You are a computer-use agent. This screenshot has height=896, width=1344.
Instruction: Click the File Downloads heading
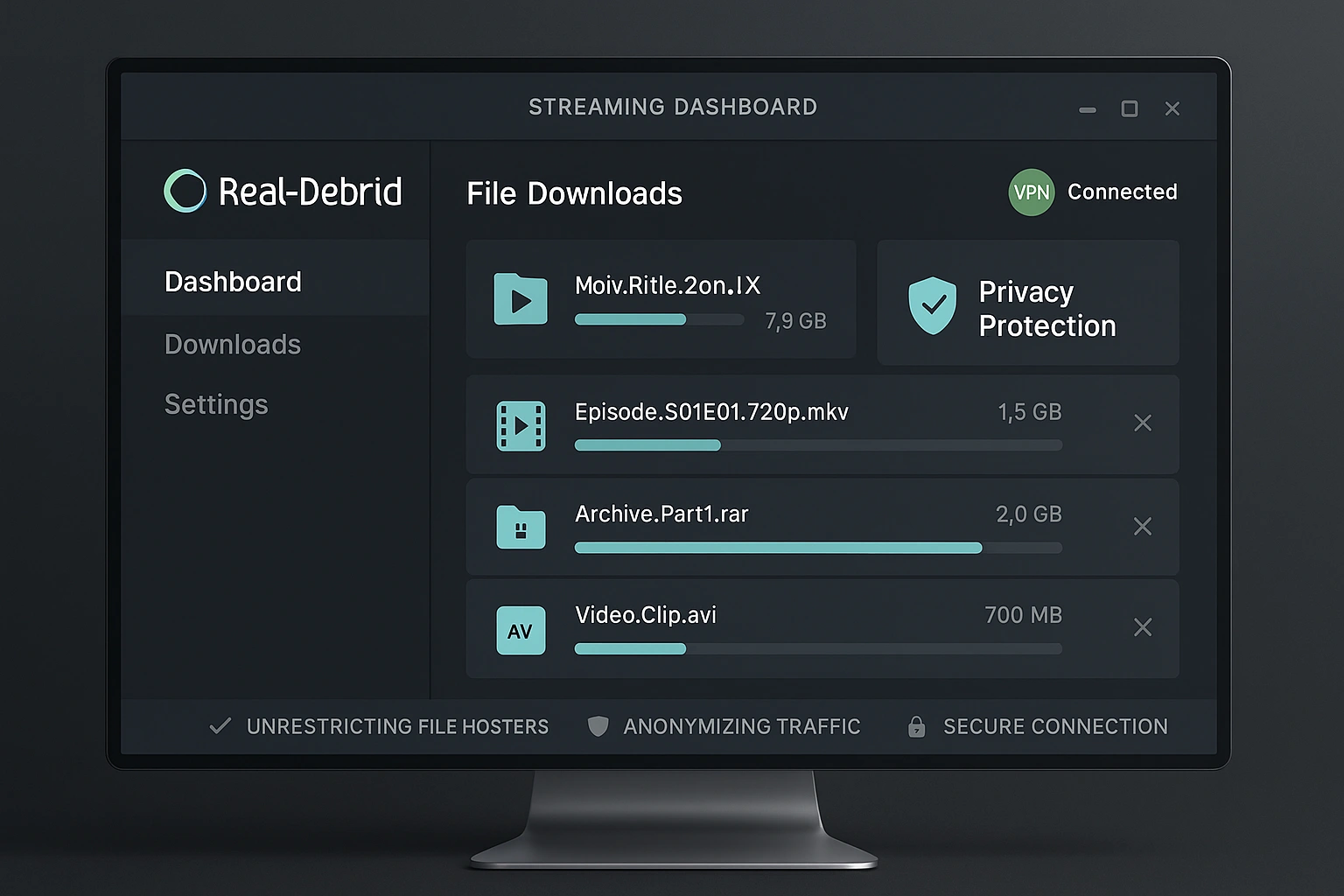(x=574, y=193)
